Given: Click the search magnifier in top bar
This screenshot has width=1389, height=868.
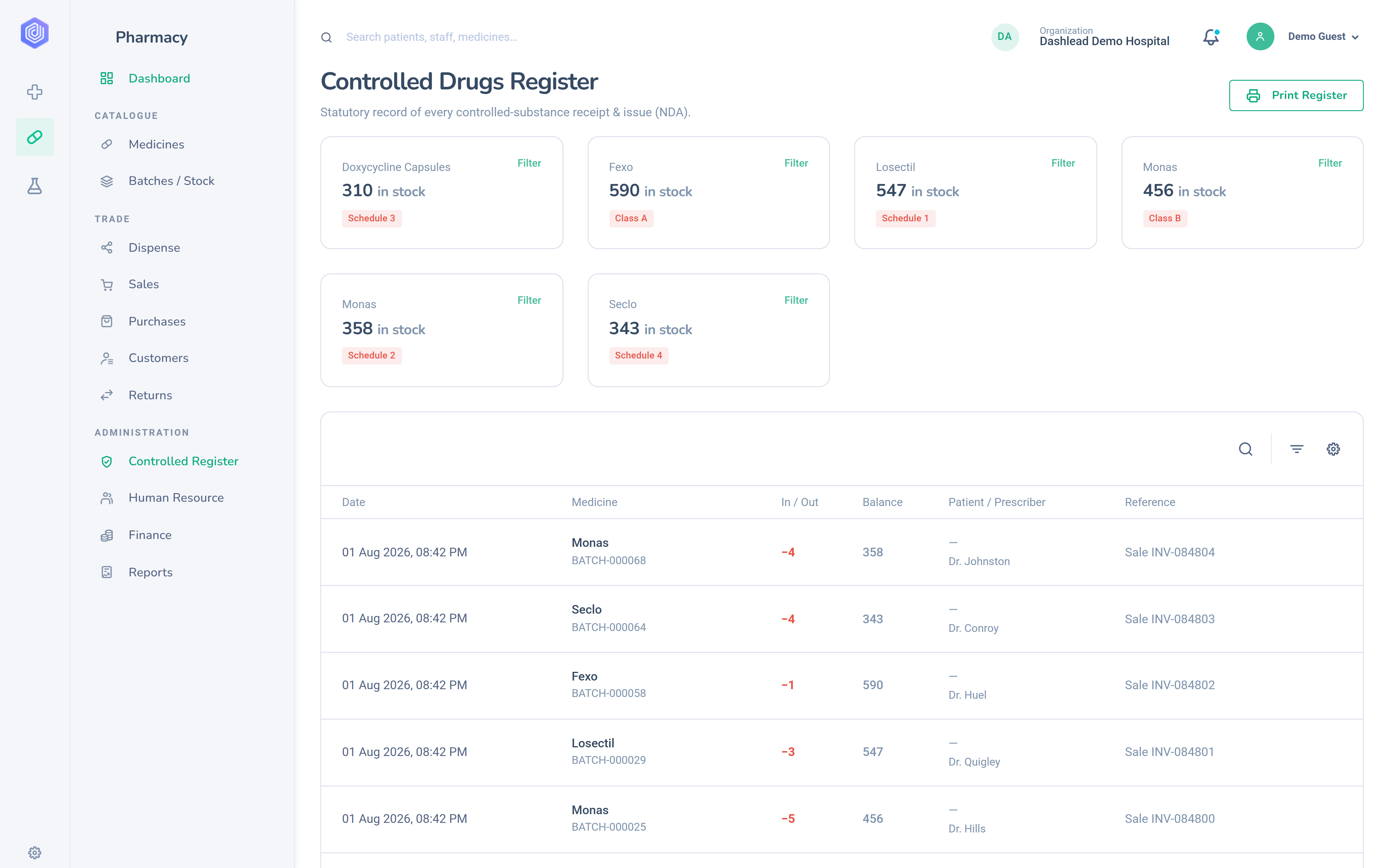Looking at the screenshot, I should coord(327,37).
